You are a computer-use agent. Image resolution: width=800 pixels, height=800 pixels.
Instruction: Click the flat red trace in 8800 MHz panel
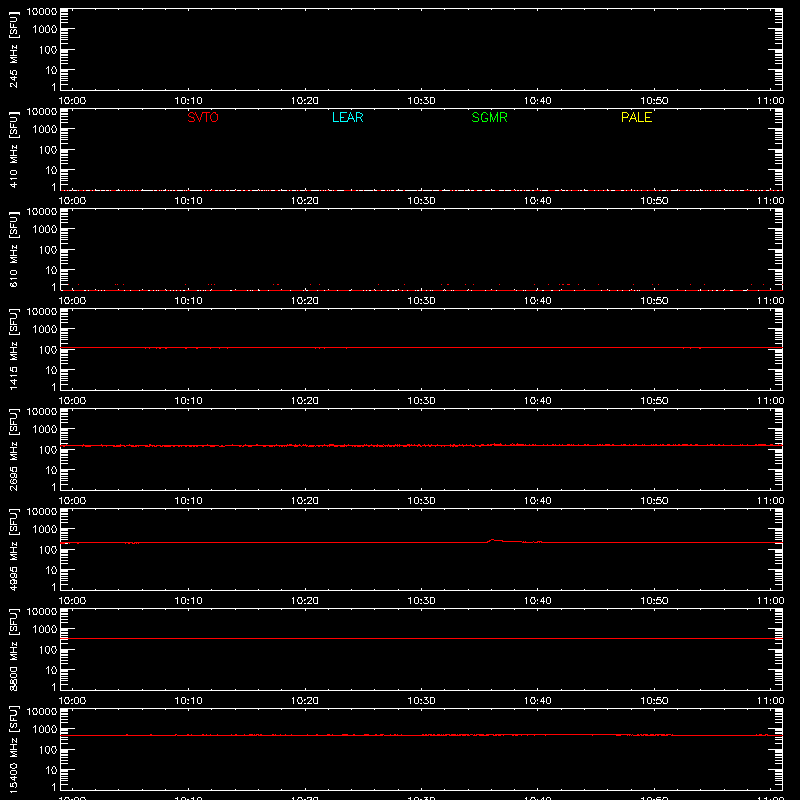coord(421,638)
